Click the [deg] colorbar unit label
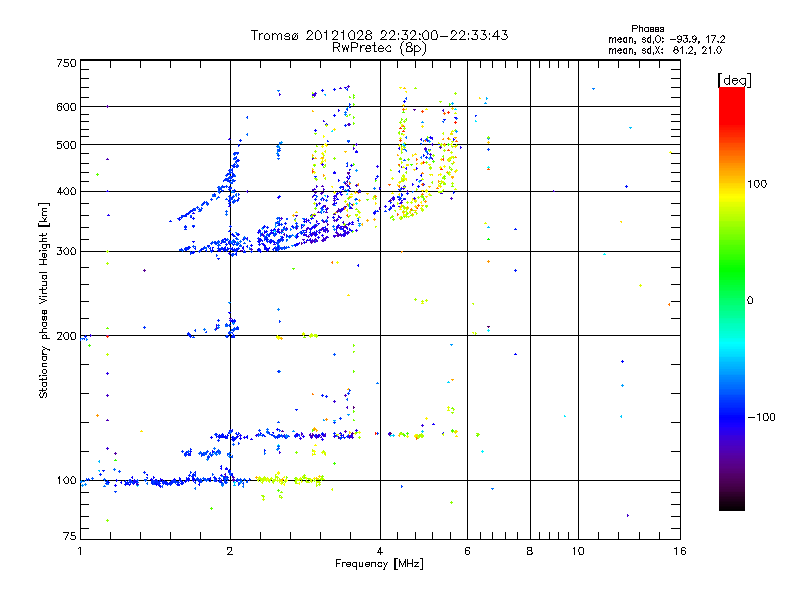 [734, 80]
